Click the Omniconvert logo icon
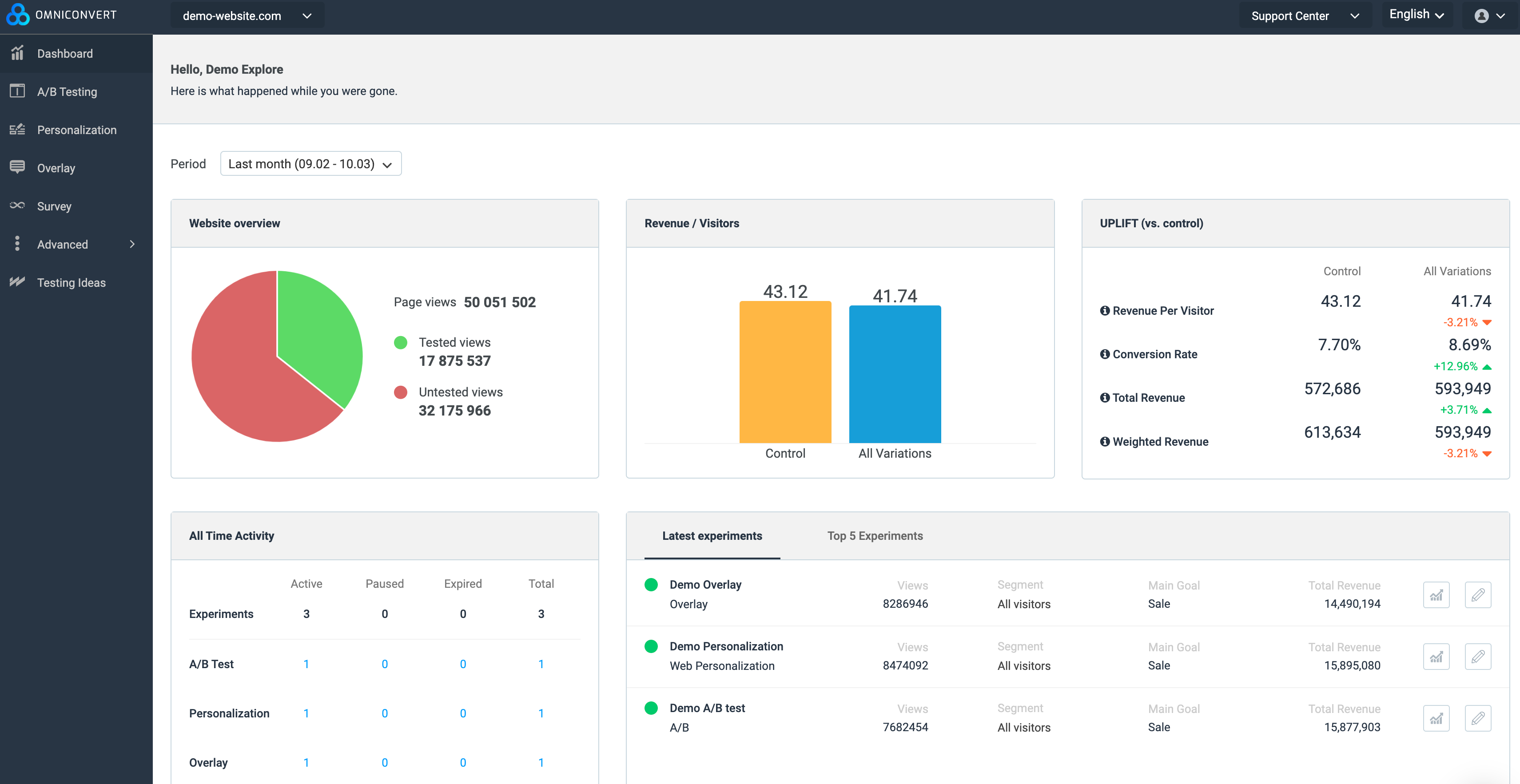The width and height of the screenshot is (1520, 784). (x=18, y=15)
